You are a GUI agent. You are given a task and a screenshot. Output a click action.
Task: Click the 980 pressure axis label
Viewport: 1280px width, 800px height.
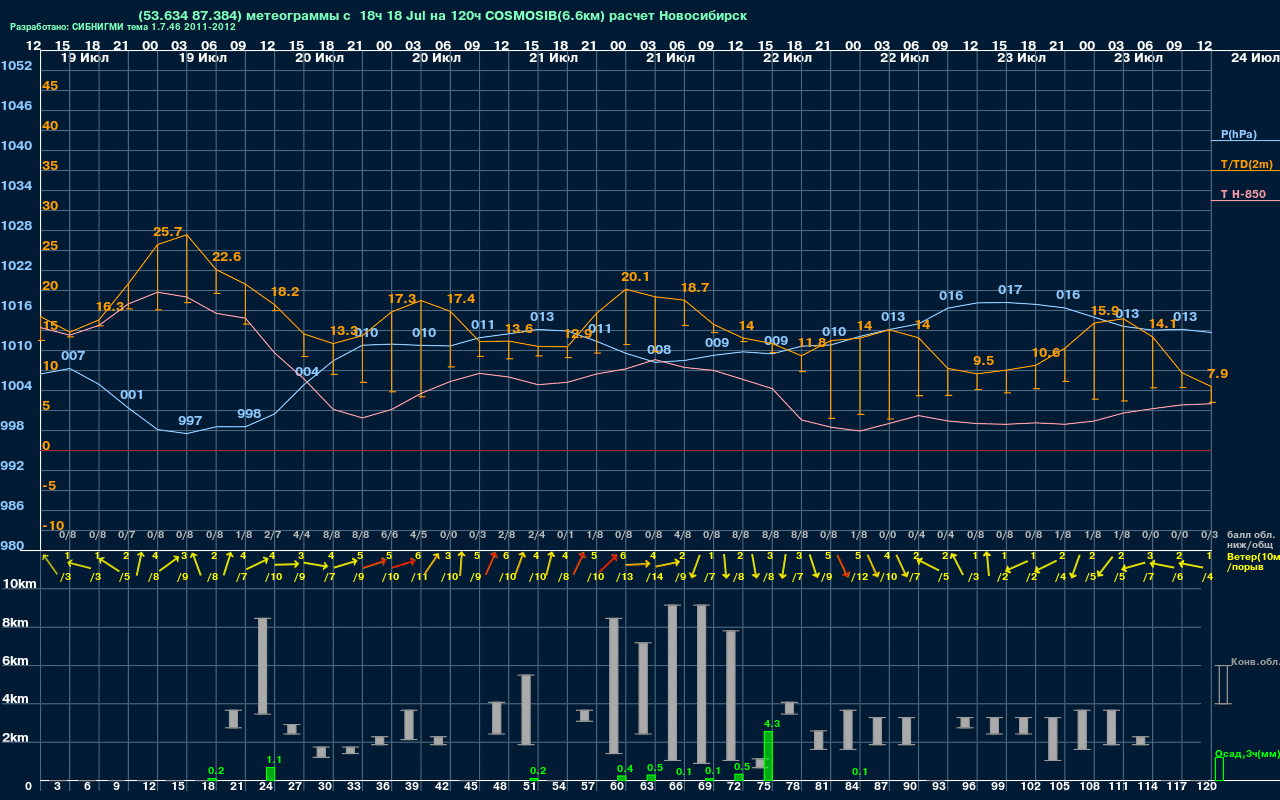point(13,546)
